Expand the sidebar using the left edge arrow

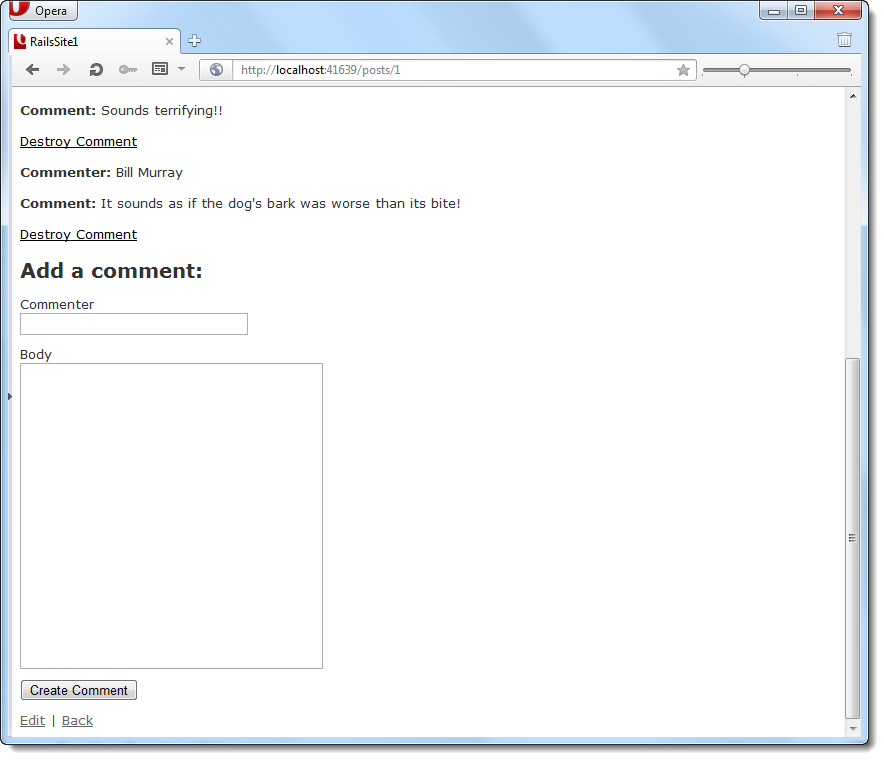coord(9,396)
